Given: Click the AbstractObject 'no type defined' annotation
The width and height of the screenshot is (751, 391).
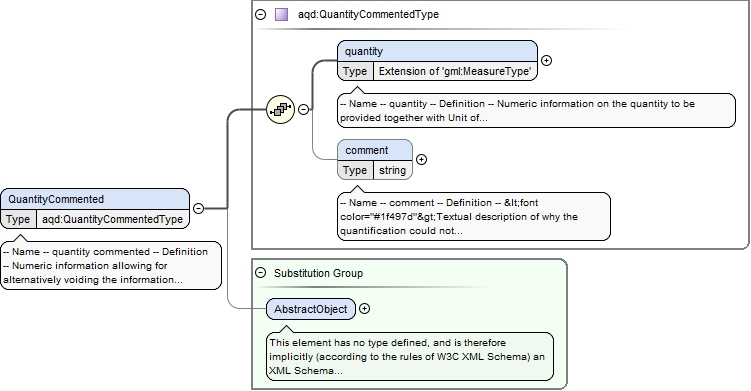Looking at the screenshot, I should coord(410,356).
